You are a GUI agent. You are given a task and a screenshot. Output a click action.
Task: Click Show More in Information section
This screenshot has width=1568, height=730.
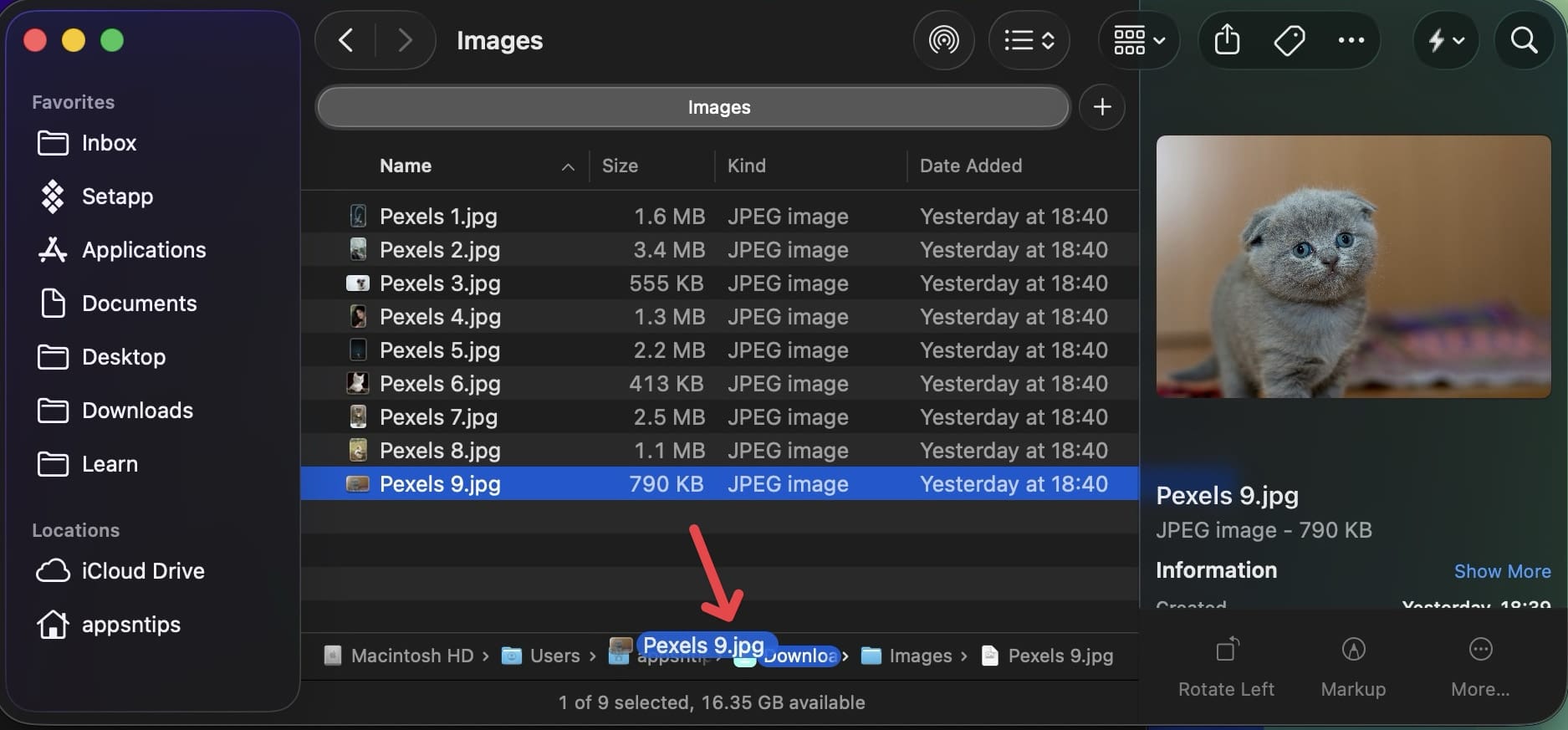tap(1502, 571)
